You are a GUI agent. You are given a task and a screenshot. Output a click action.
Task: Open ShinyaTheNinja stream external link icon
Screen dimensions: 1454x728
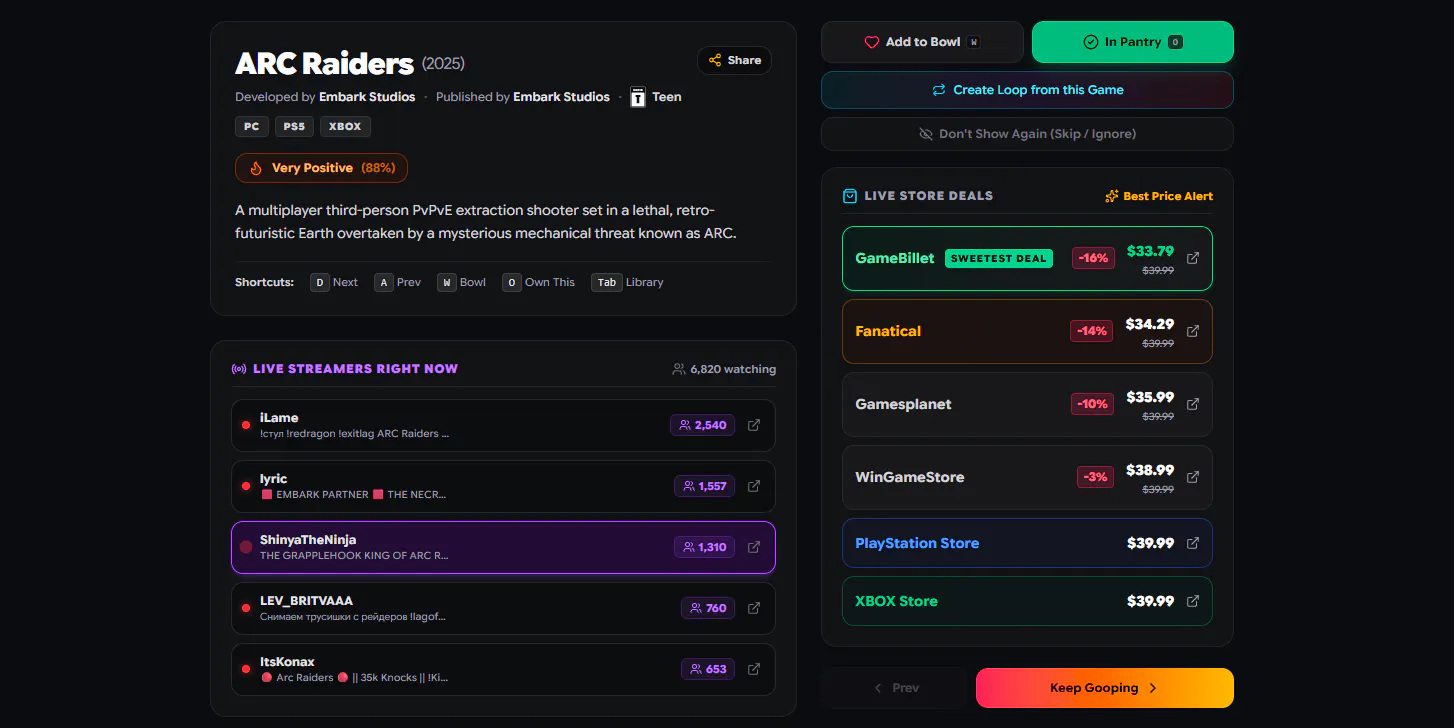click(754, 547)
